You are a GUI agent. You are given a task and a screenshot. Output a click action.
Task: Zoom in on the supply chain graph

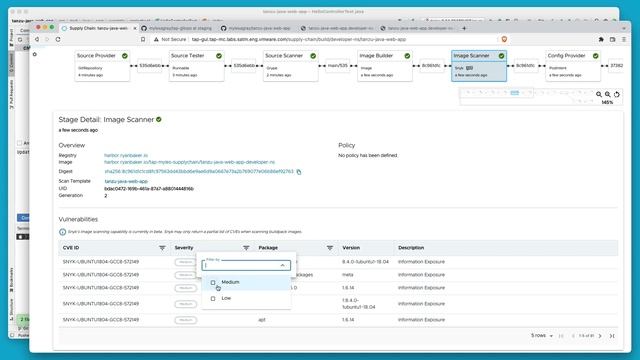[x=599, y=94]
